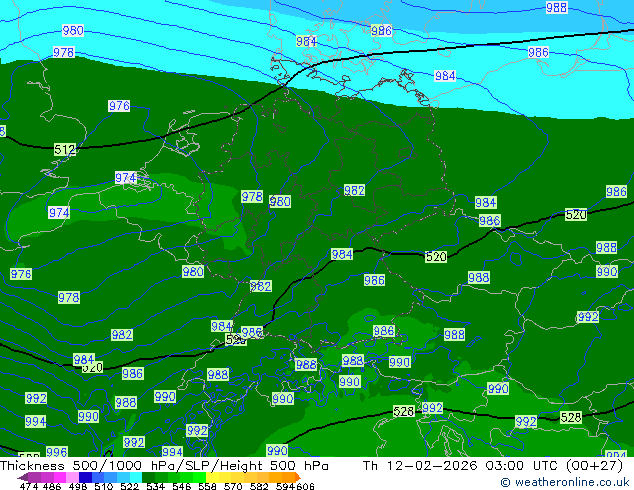
Task: Click the 498 legend value
Action: [77, 486]
